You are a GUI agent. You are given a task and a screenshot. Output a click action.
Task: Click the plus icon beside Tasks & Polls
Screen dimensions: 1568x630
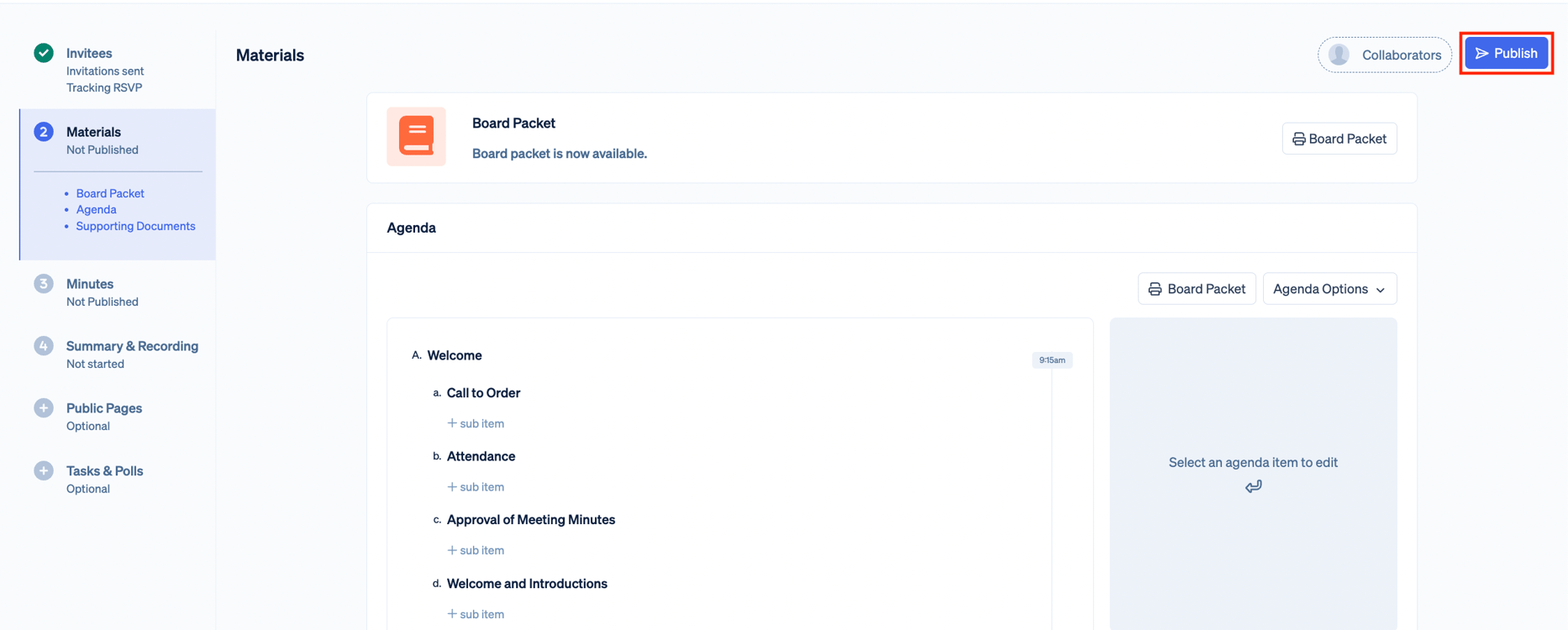tap(44, 471)
